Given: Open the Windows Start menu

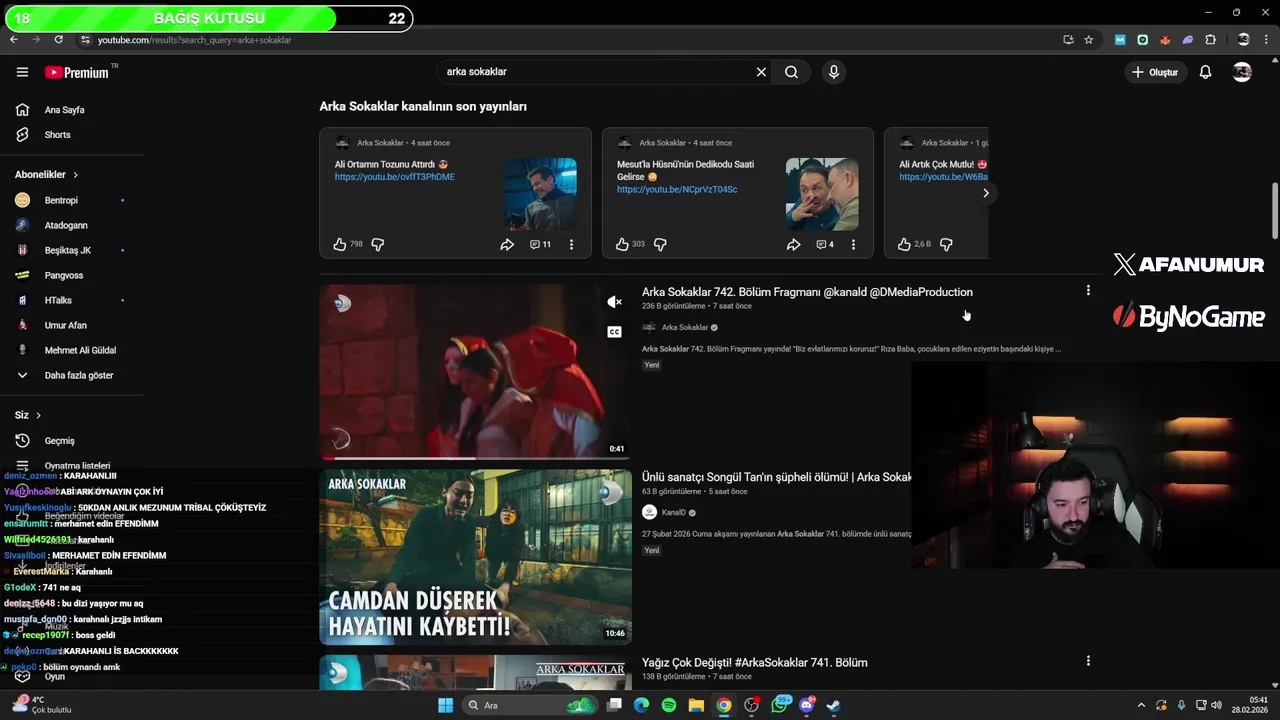Looking at the screenshot, I should 446,705.
